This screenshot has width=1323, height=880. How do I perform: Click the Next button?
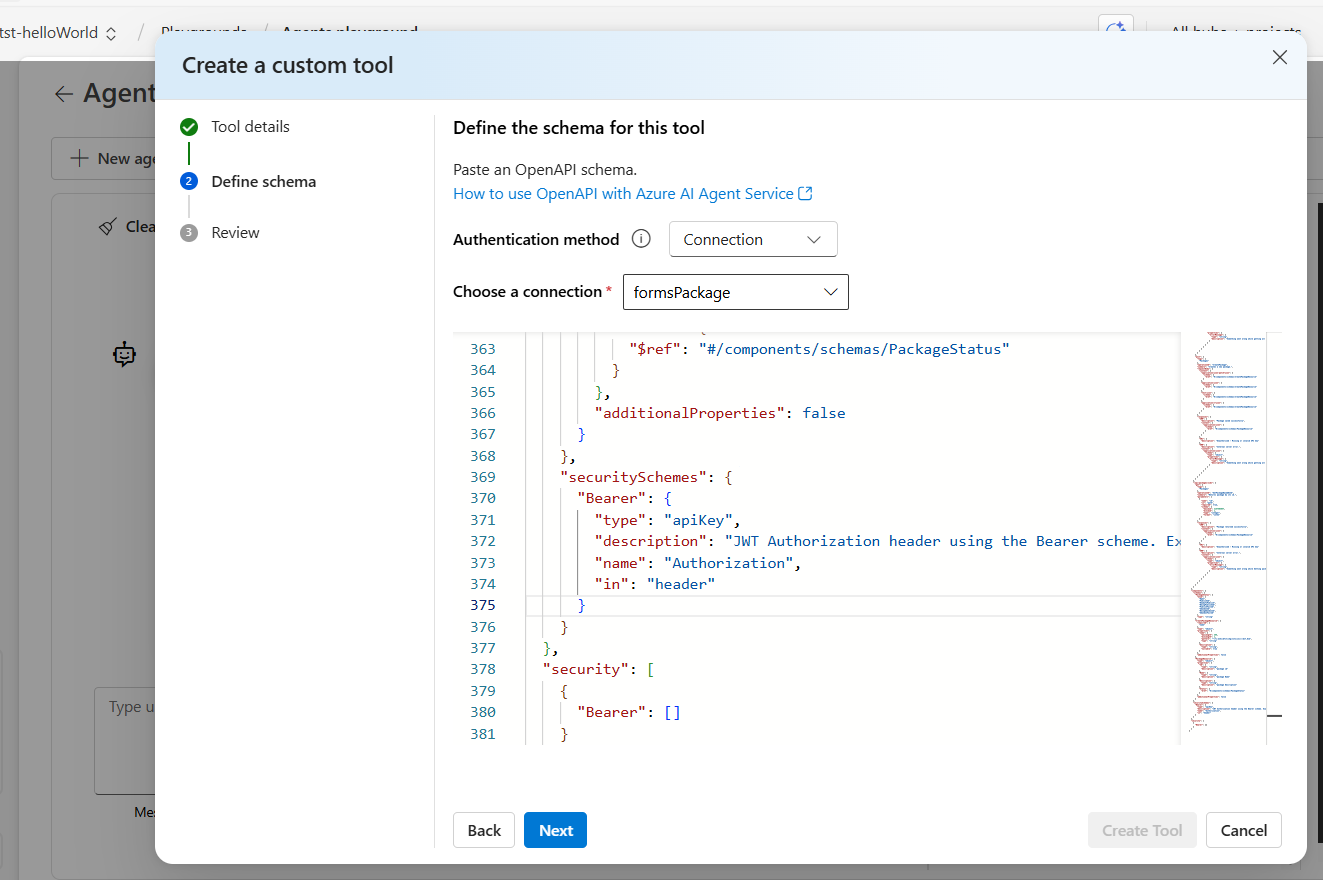[x=555, y=830]
